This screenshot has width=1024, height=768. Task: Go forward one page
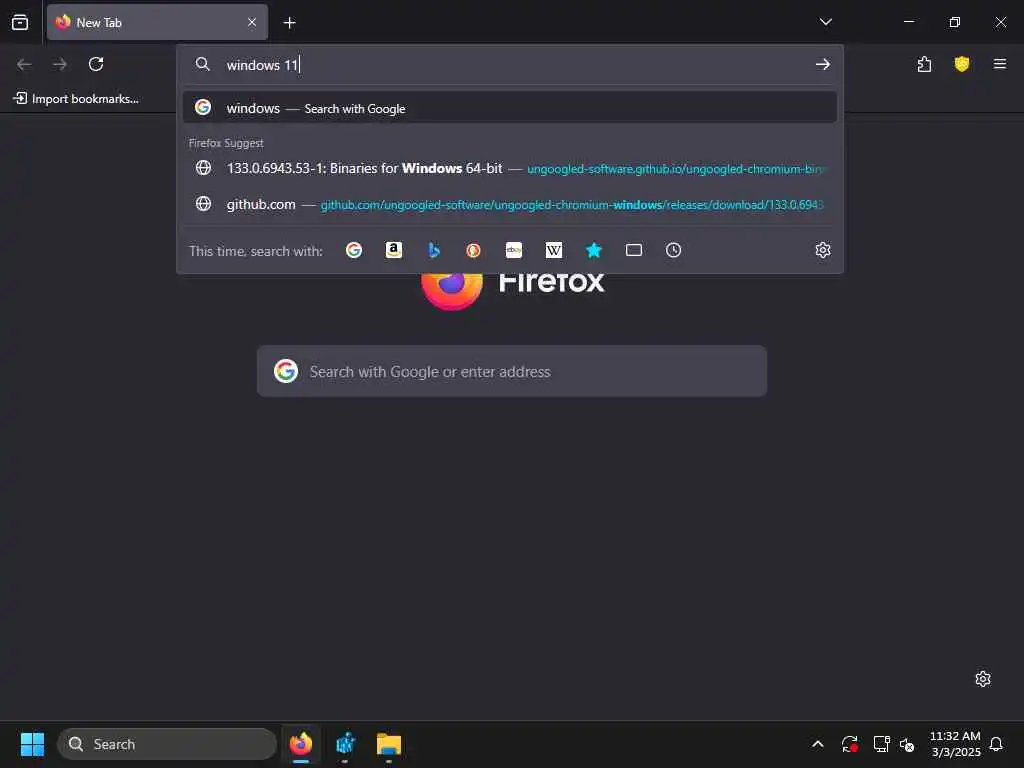[60, 64]
